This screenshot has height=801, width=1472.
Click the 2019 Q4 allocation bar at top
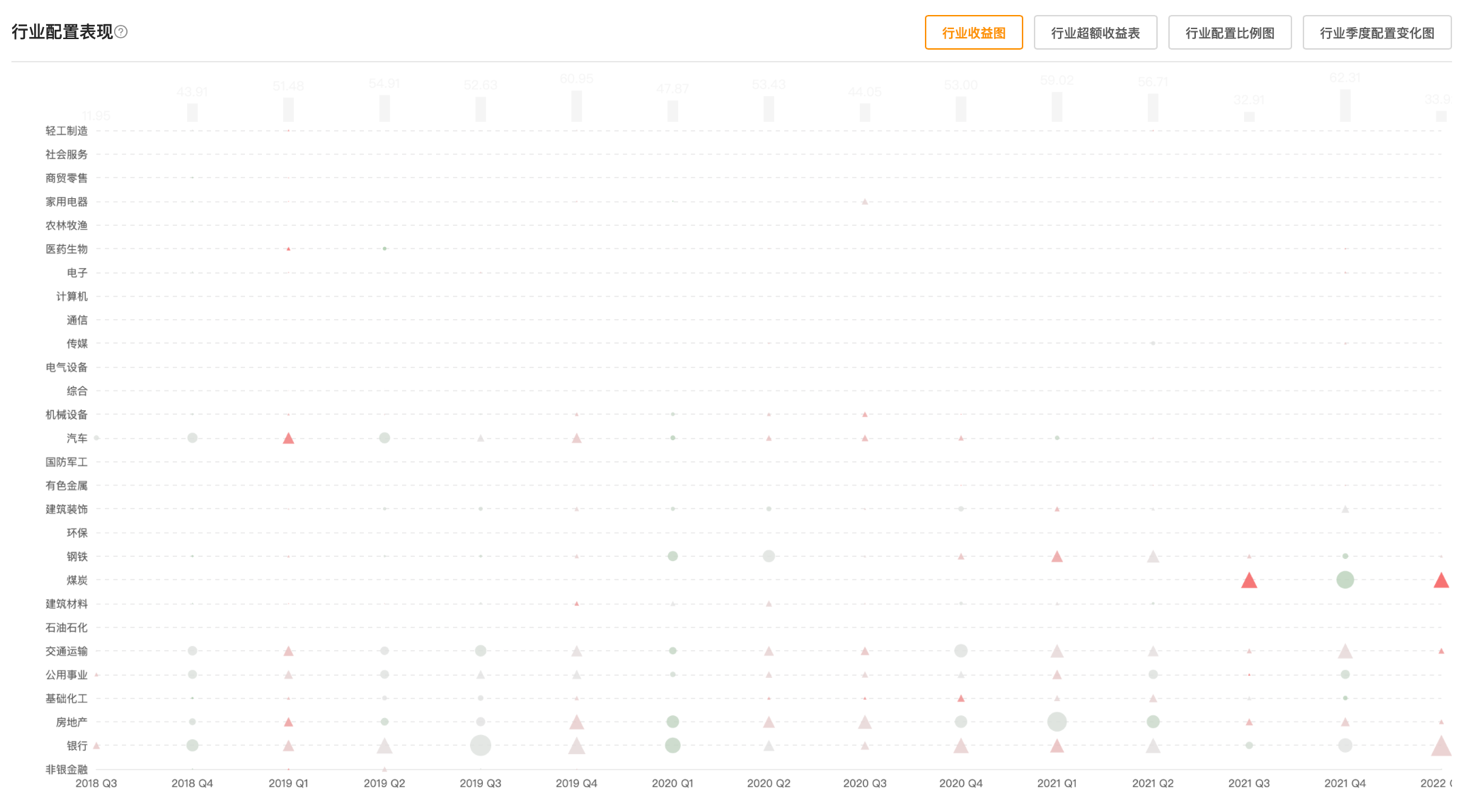[577, 106]
